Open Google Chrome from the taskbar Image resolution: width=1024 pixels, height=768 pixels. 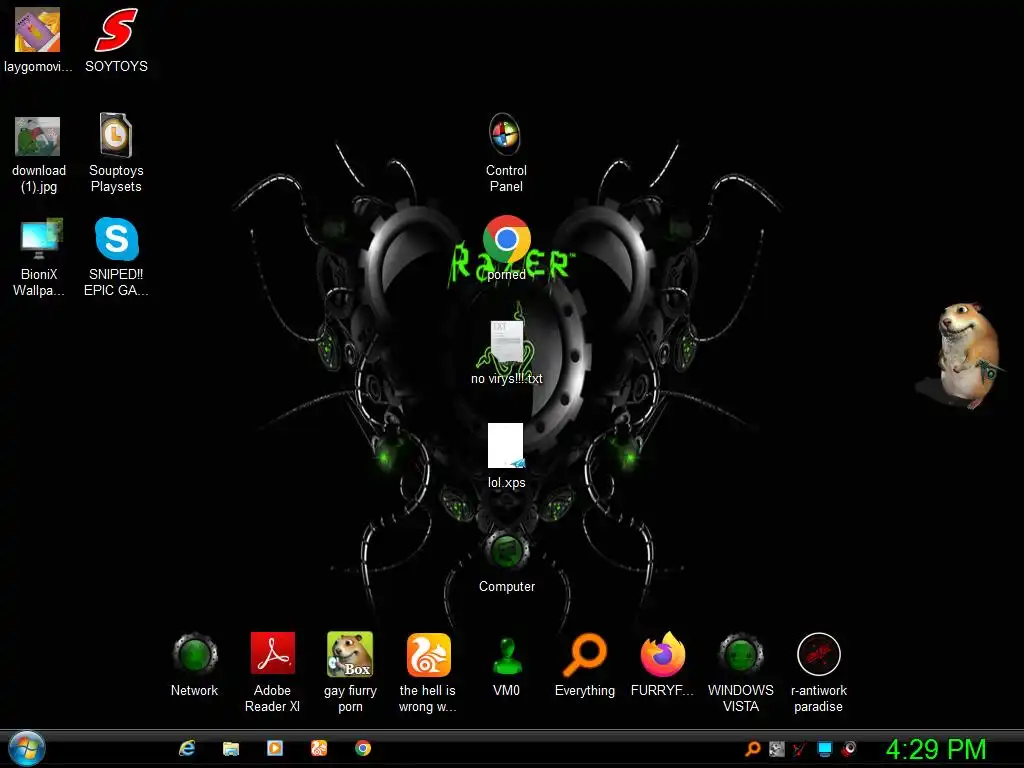tap(363, 748)
